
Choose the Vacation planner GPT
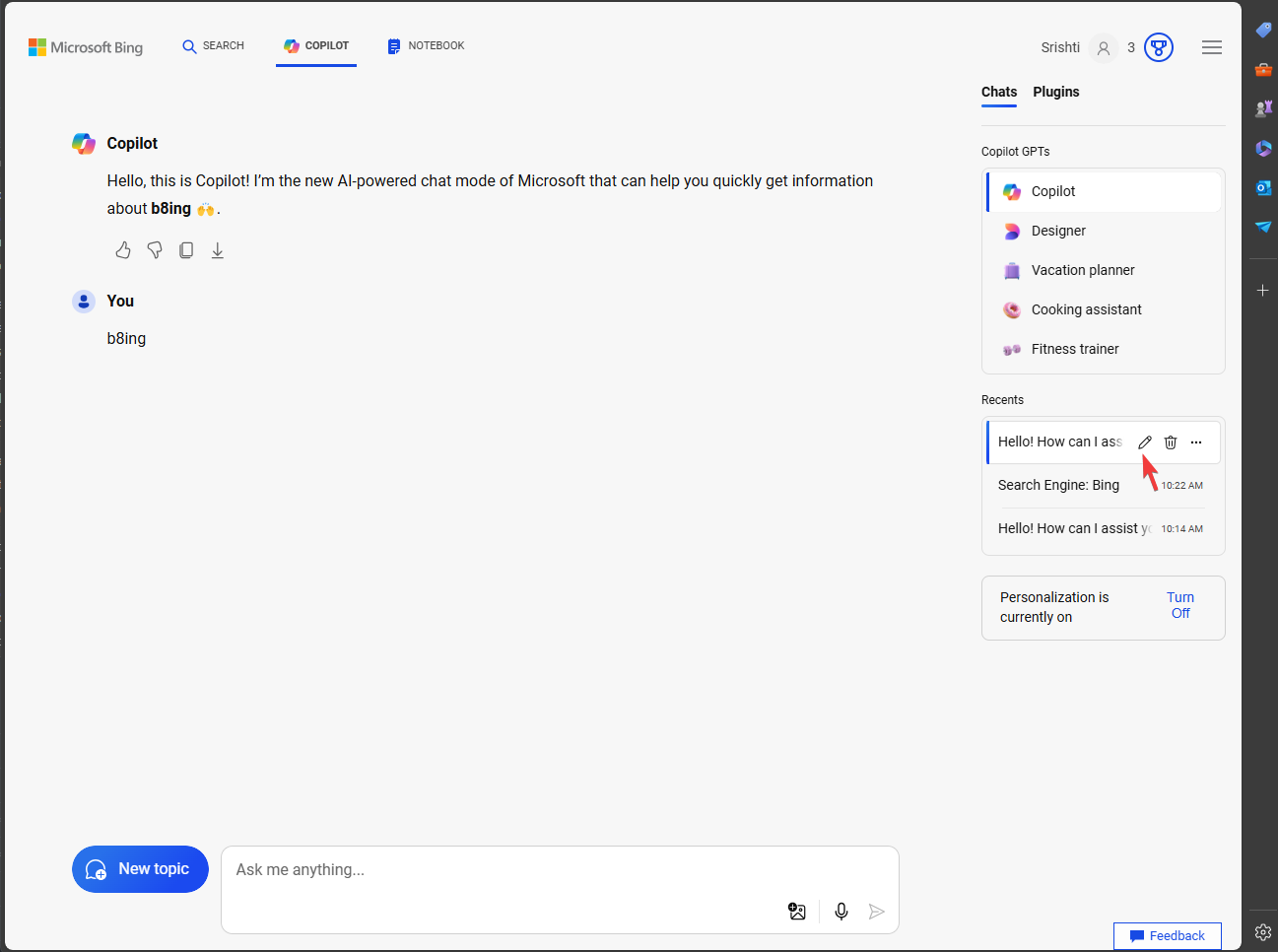(1104, 270)
